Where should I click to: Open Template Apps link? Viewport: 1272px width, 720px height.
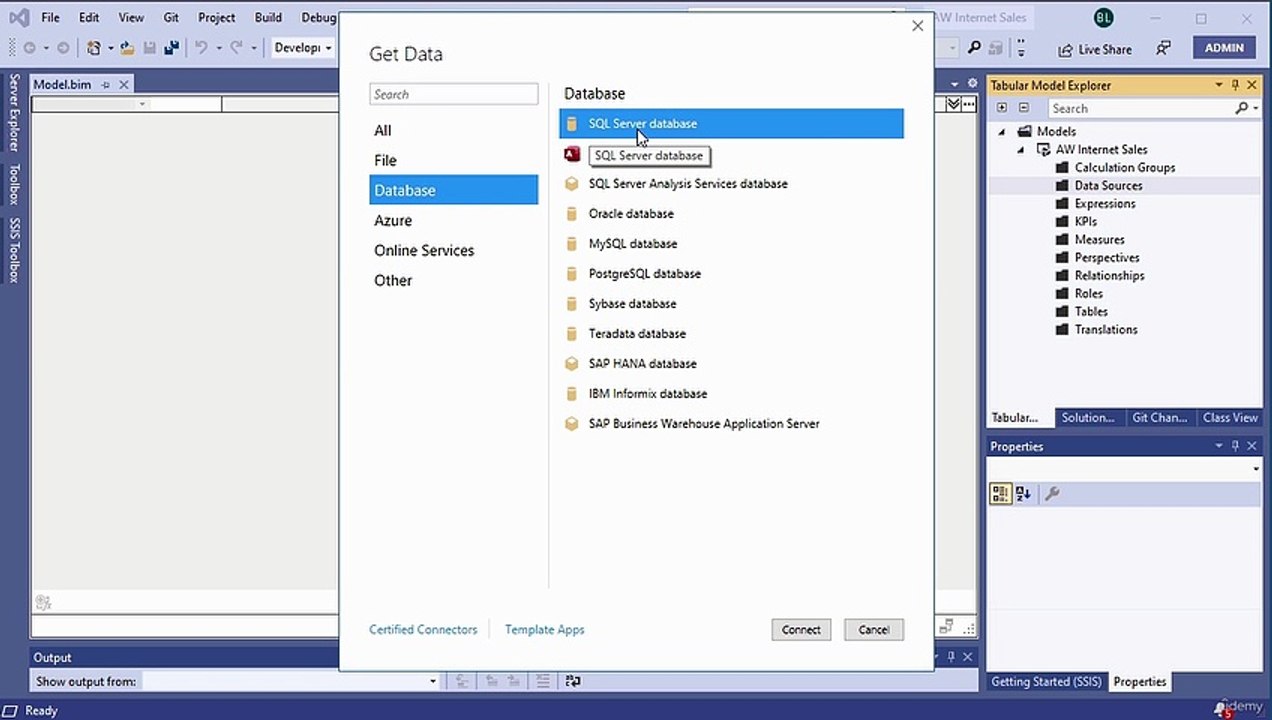544,629
